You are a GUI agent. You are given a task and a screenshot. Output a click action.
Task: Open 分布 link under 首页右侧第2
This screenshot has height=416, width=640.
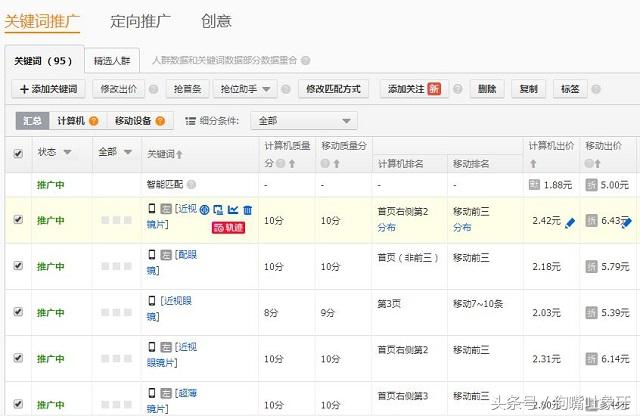(x=386, y=227)
